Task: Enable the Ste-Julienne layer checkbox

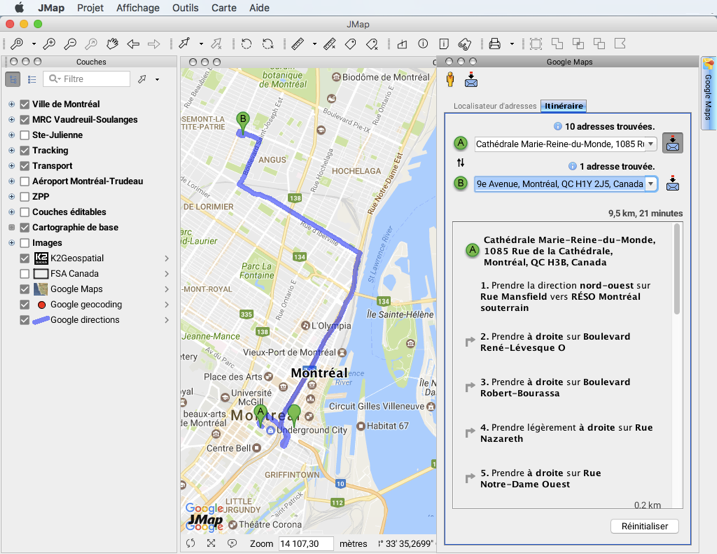Action: pos(25,135)
